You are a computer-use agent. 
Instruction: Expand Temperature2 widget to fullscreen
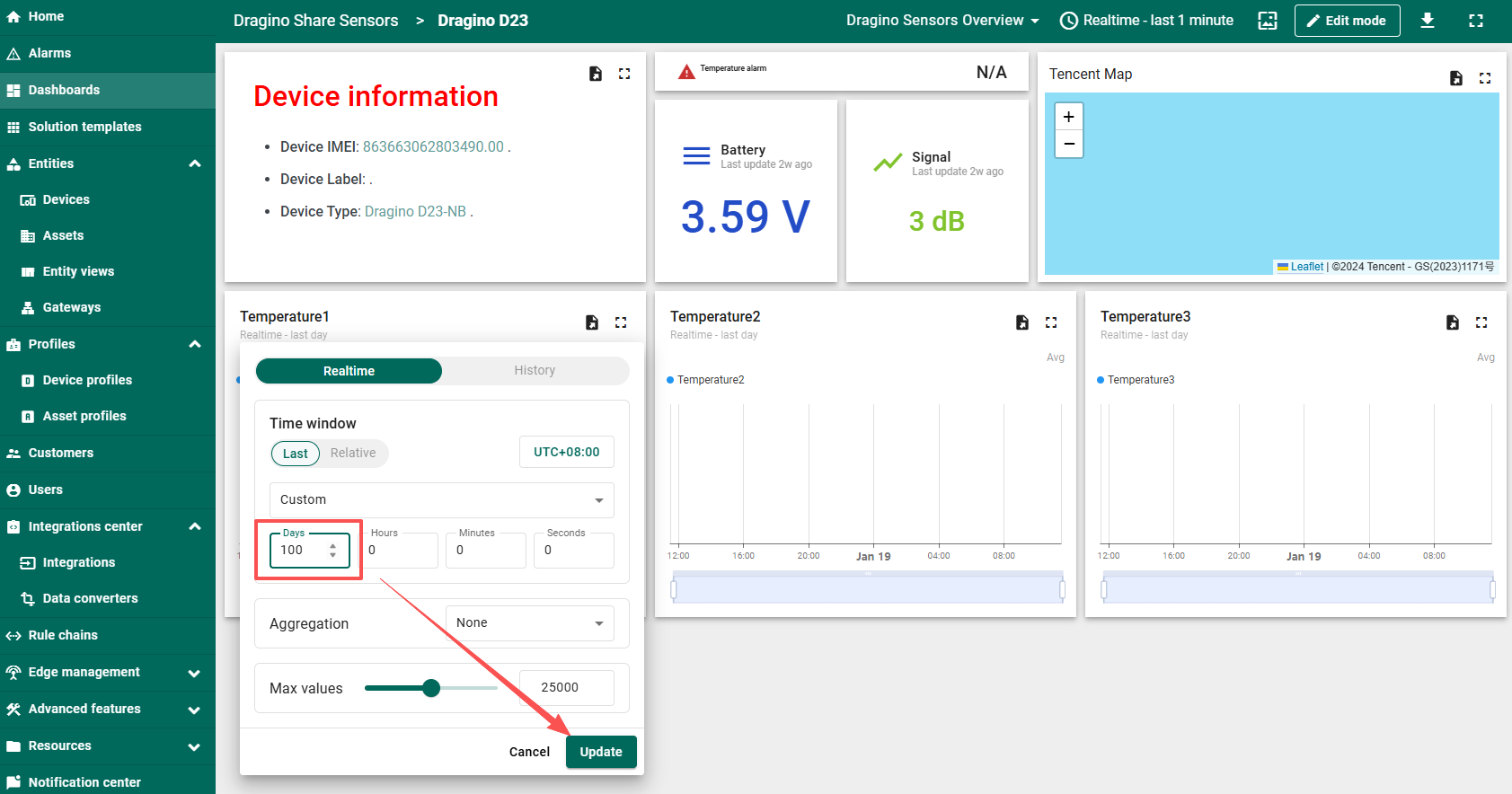tap(1051, 322)
